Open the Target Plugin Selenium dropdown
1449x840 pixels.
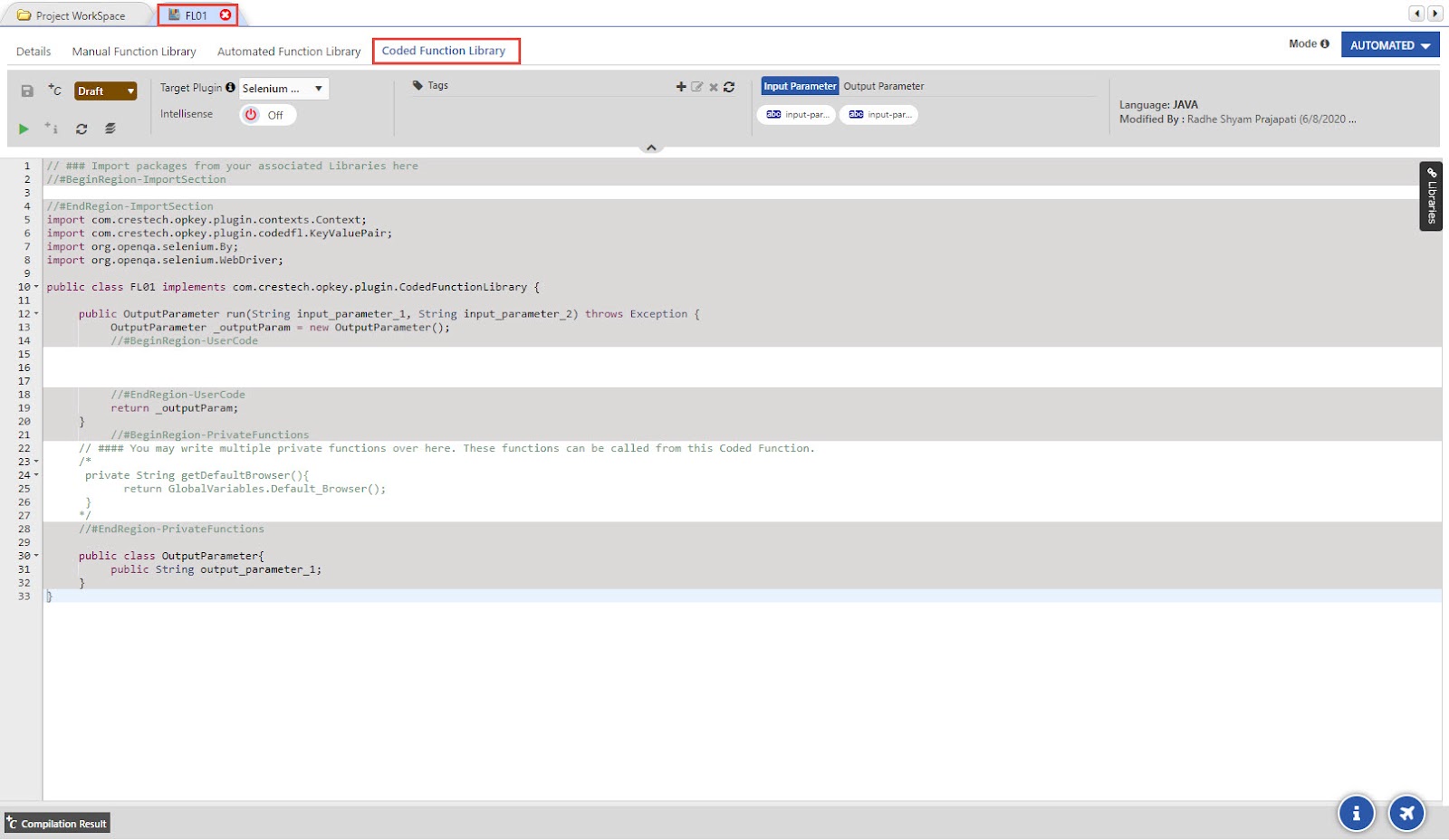283,89
